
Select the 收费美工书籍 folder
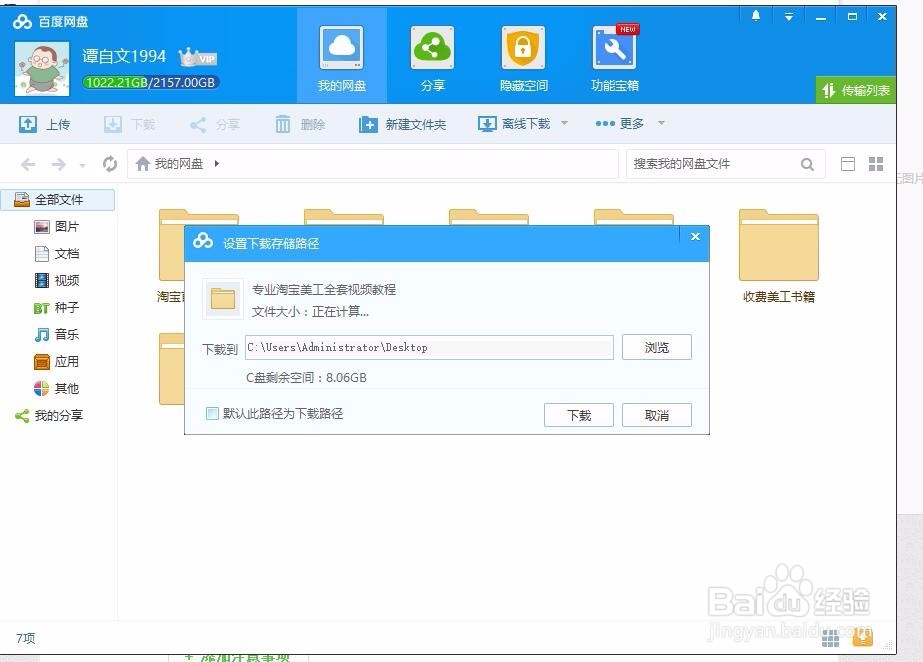[x=778, y=255]
